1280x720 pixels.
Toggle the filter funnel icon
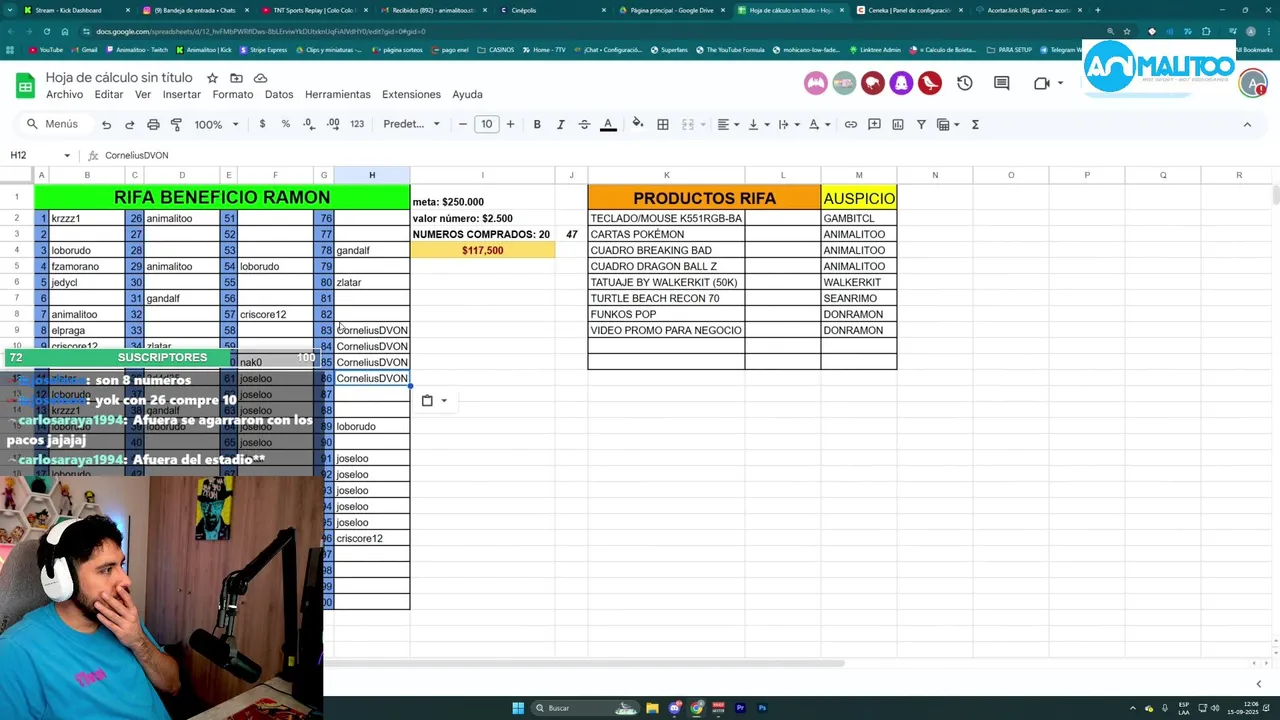pos(921,124)
